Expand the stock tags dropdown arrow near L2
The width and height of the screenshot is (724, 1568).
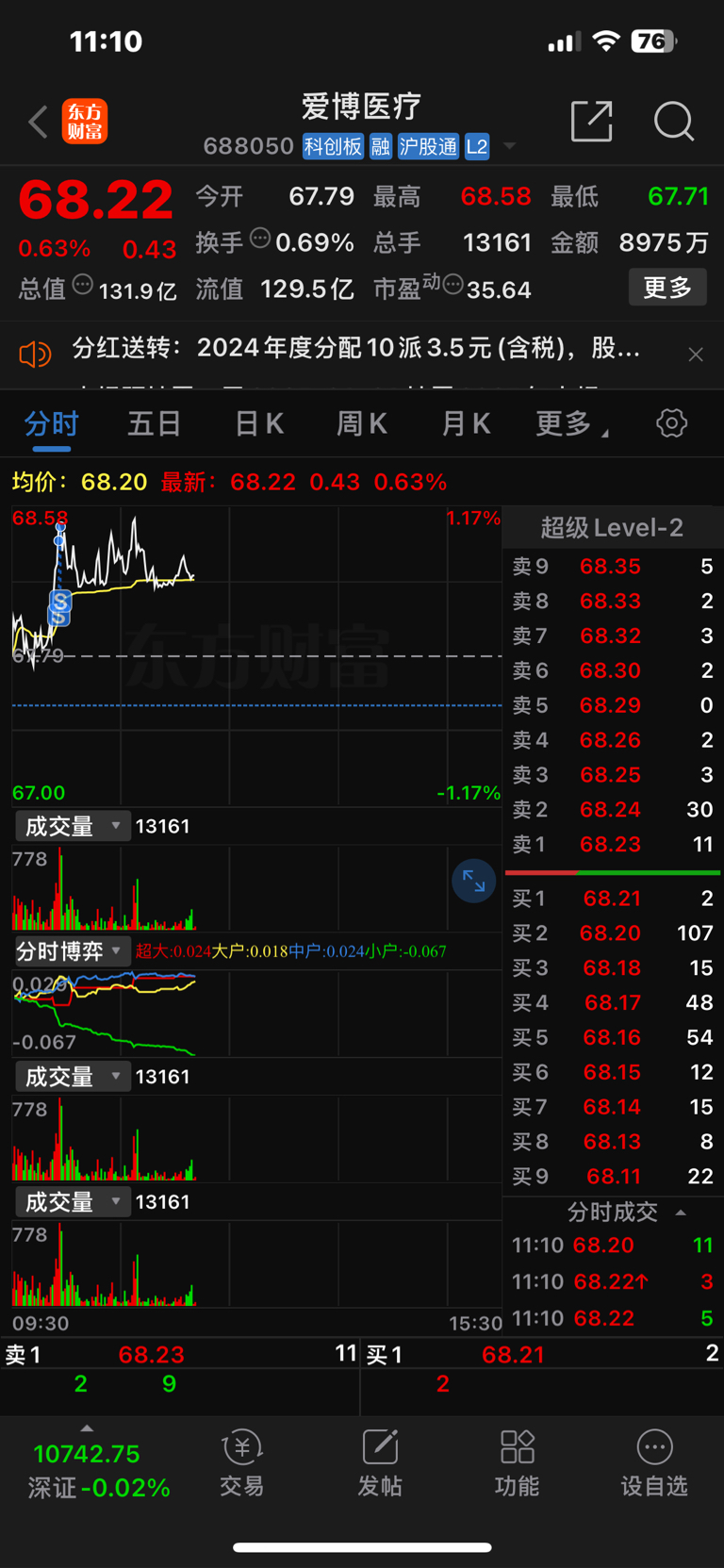(x=510, y=146)
